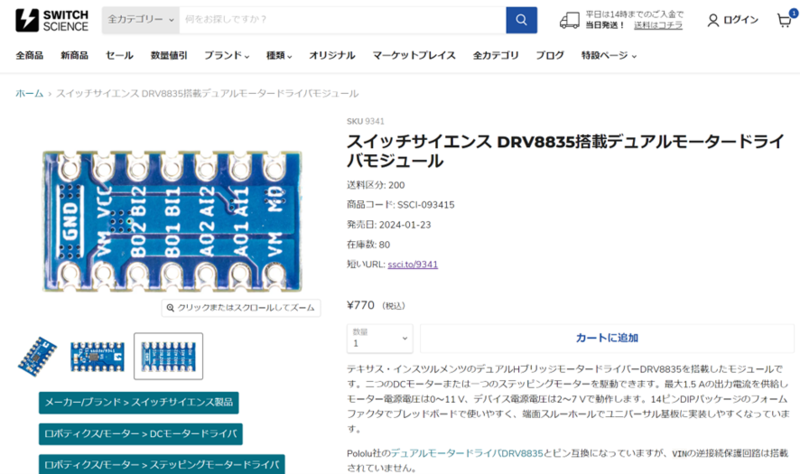Select the first angled board thumbnail
The height and width of the screenshot is (474, 800).
pos(38,356)
